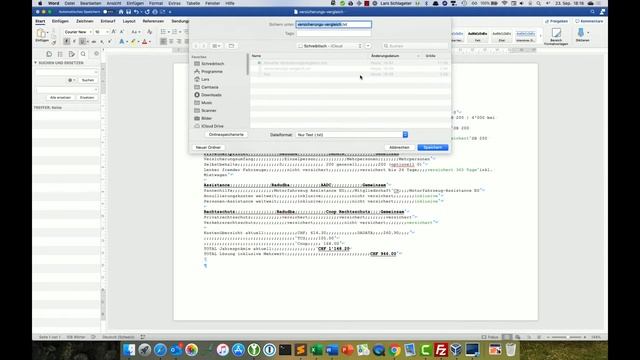Toggle underline formatting in ribbon
The width and height of the screenshot is (640, 360).
click(82, 42)
